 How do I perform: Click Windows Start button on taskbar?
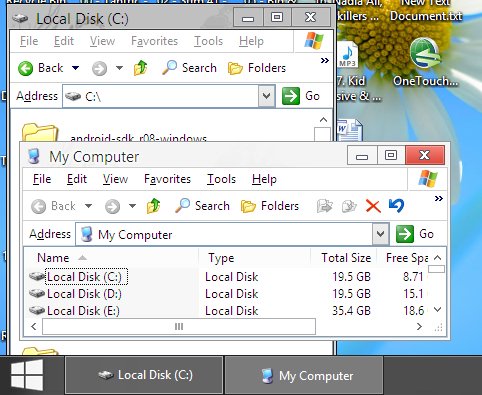click(27, 375)
